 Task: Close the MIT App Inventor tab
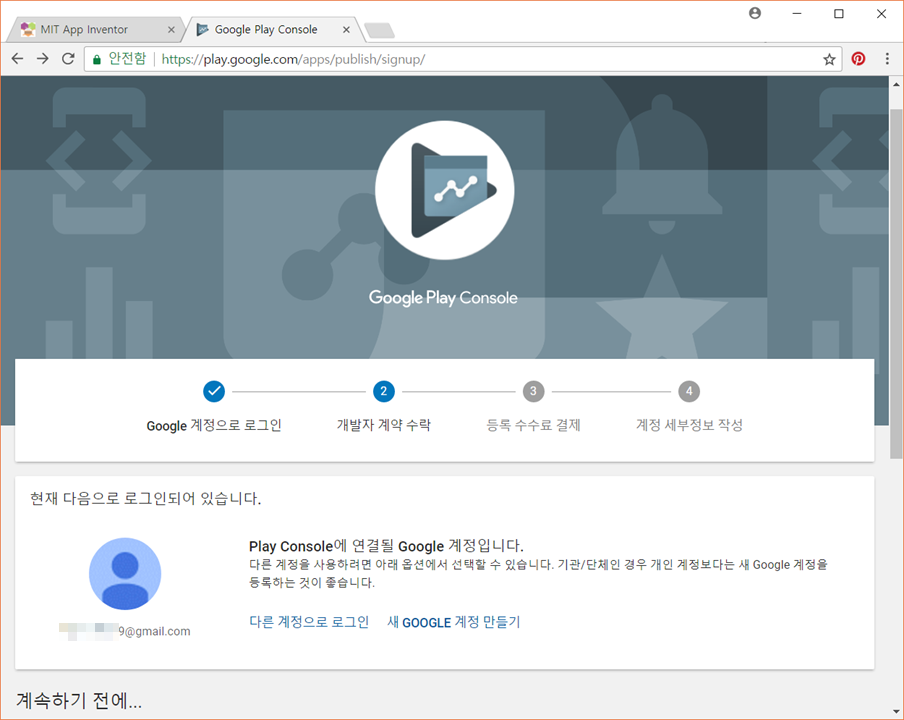coord(171,29)
